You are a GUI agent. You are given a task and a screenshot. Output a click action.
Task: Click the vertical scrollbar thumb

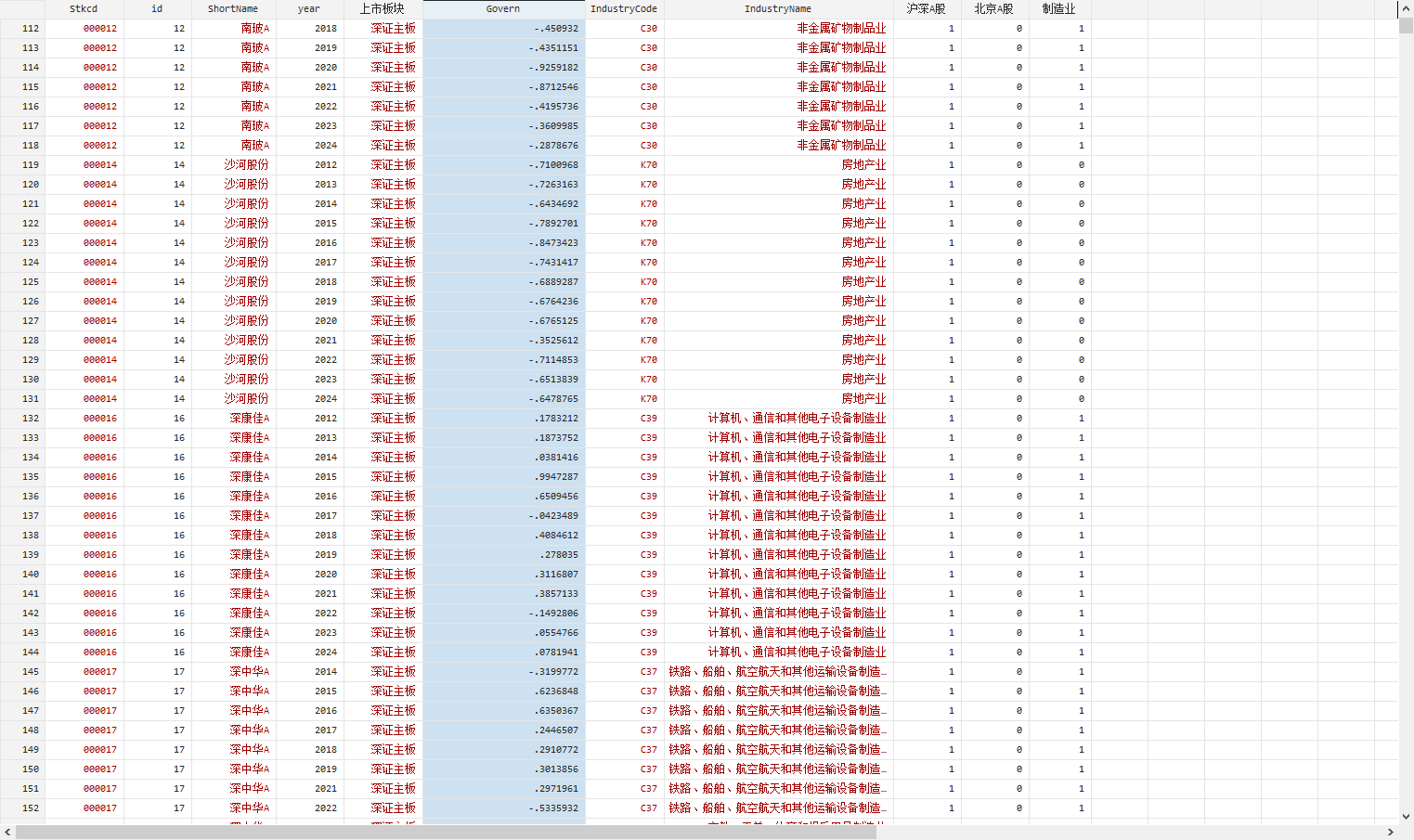pyautogui.click(x=1406, y=25)
